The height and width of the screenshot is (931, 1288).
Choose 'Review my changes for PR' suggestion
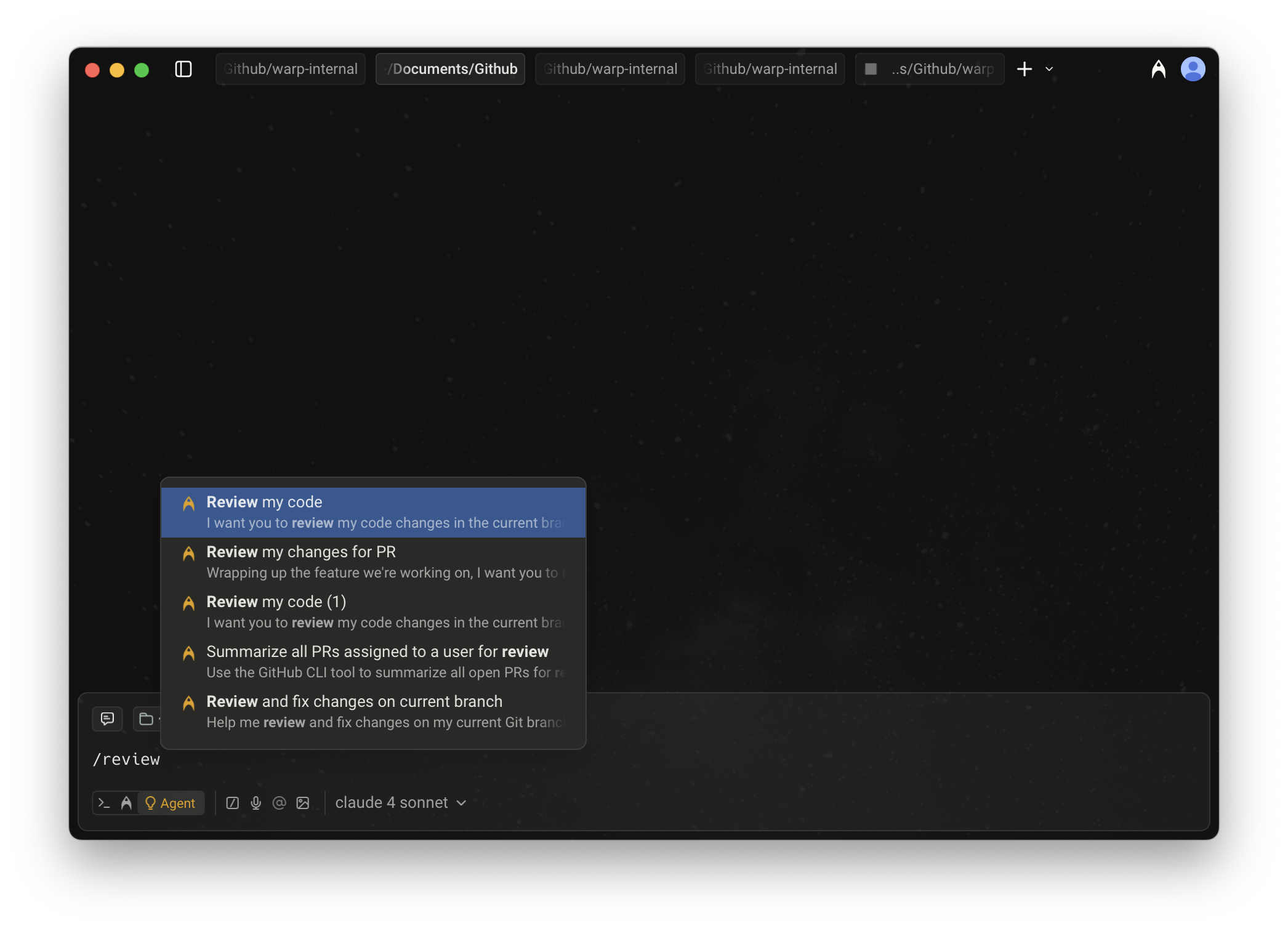[x=373, y=562]
